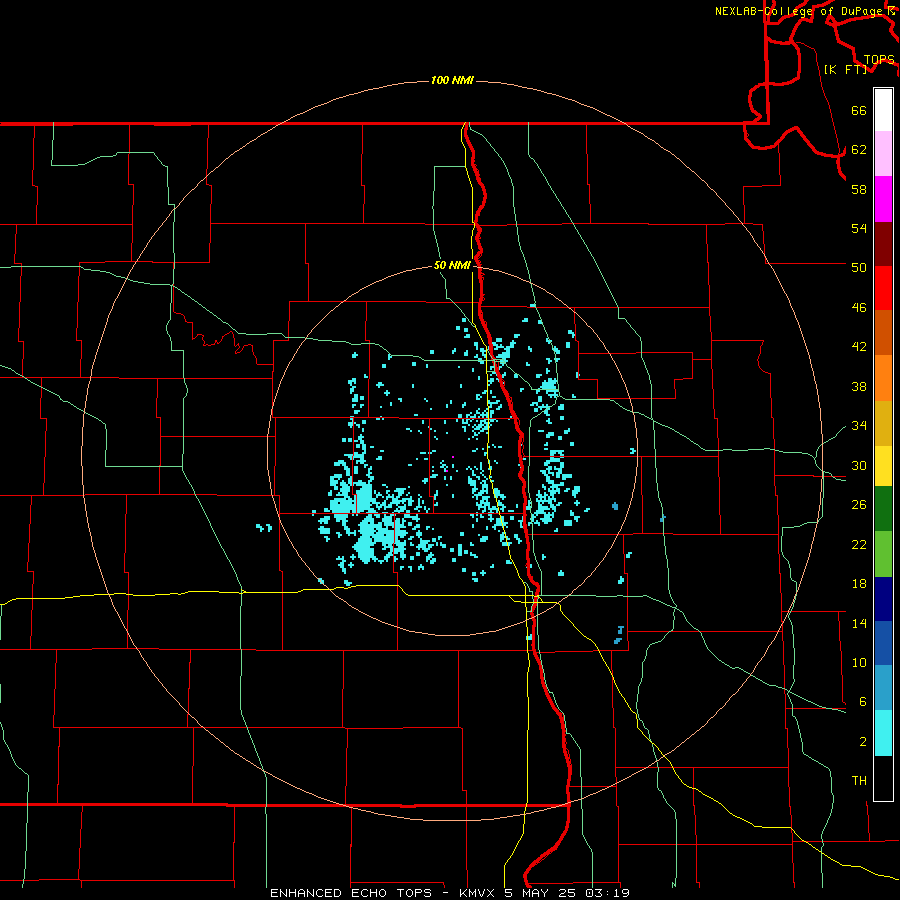
Task: Click the '62' scale value
Action: pyautogui.click(x=859, y=149)
